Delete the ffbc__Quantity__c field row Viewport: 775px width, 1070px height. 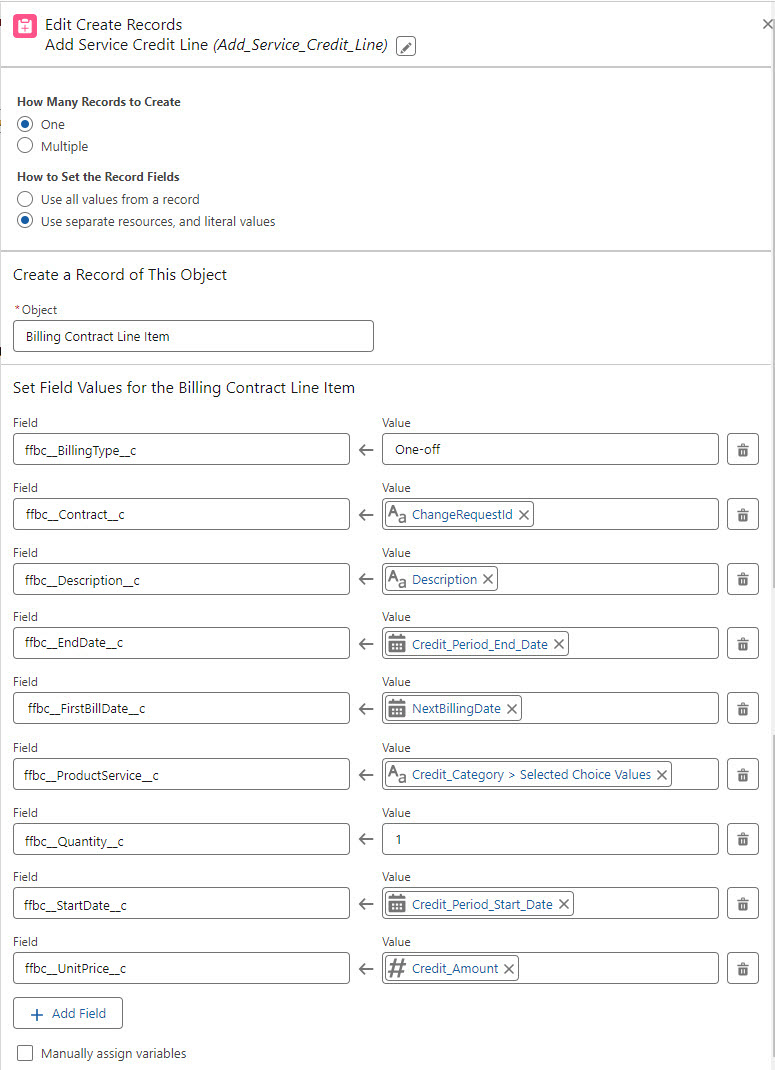[742, 840]
